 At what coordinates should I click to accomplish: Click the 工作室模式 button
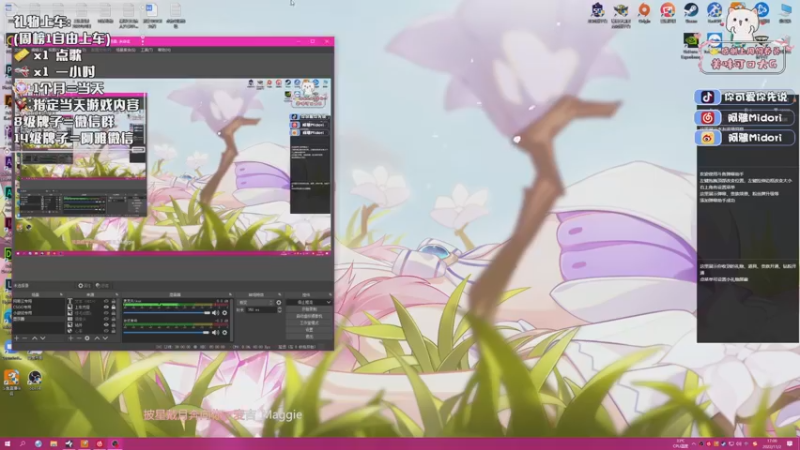tap(309, 323)
